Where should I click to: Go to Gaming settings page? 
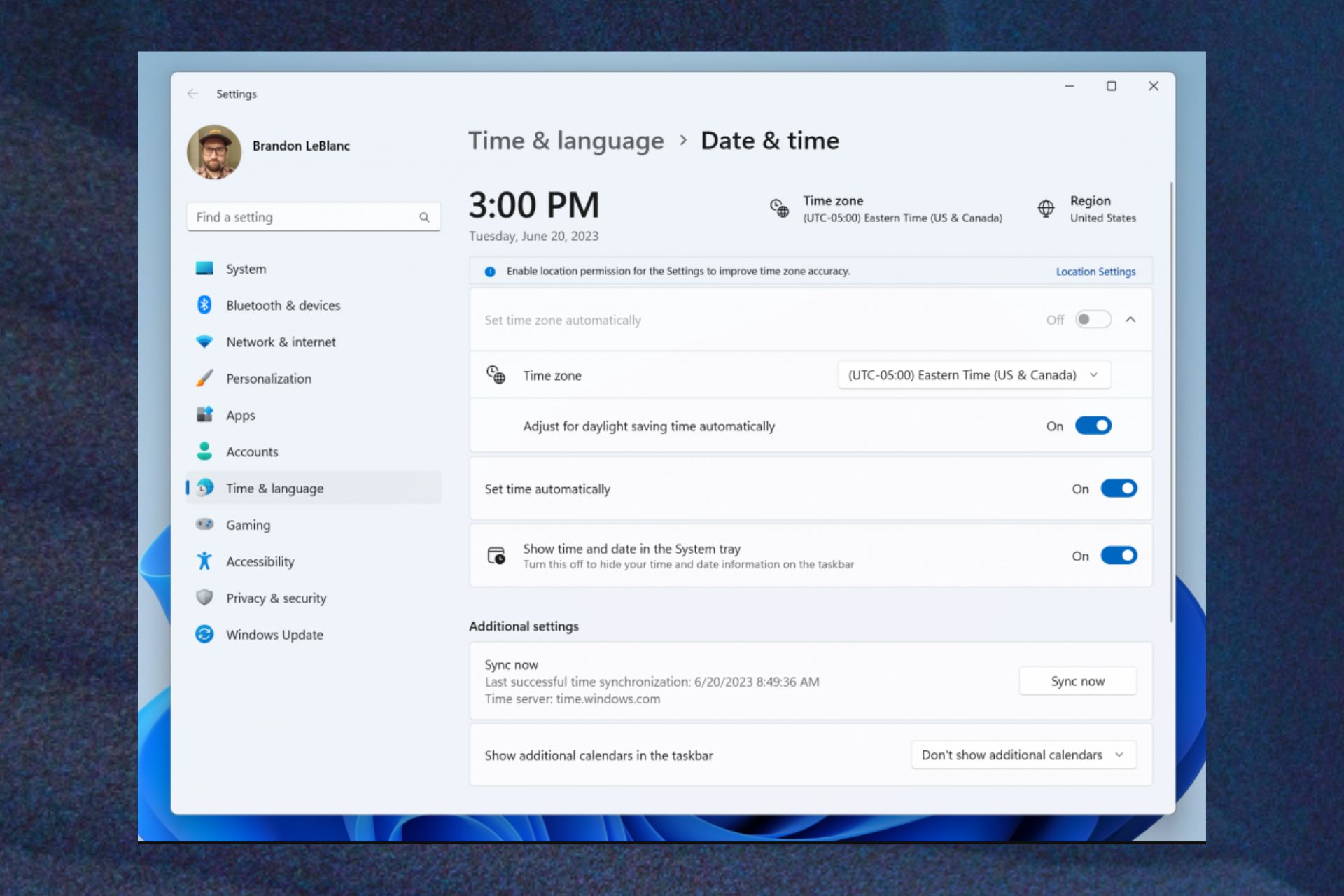point(248,525)
